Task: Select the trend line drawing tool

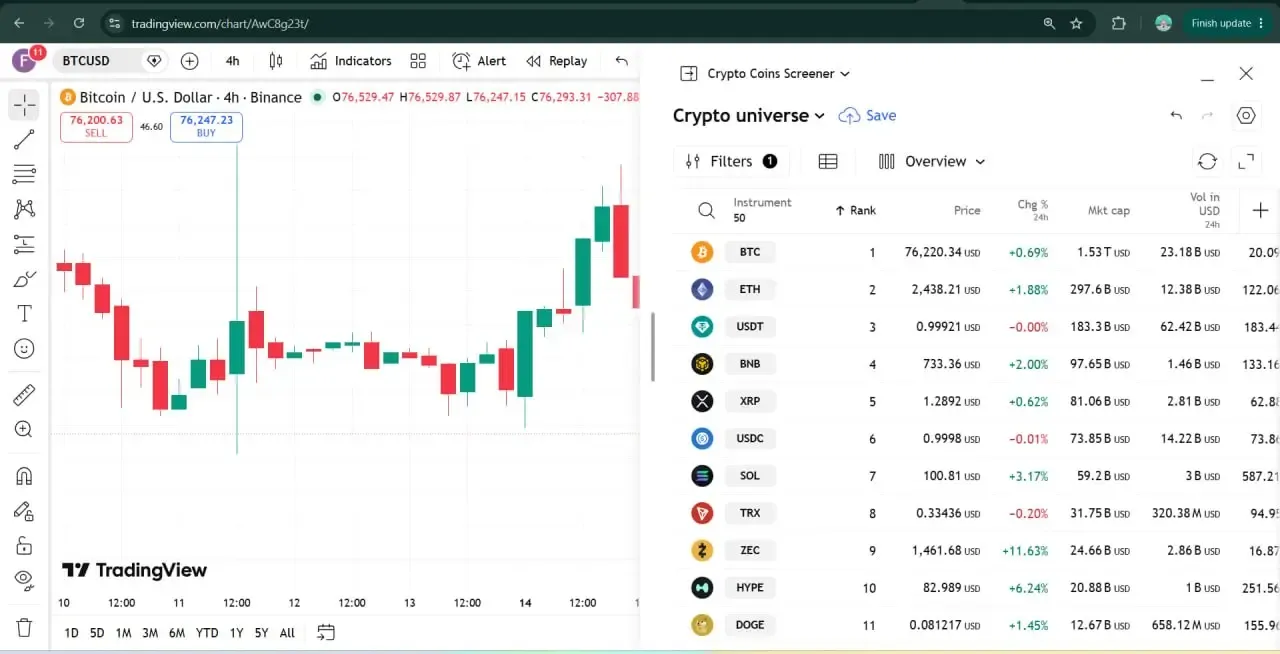Action: click(x=24, y=139)
